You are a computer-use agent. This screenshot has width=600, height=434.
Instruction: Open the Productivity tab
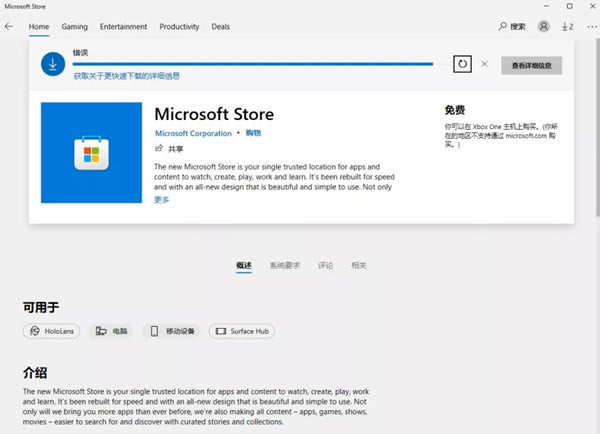click(x=179, y=26)
